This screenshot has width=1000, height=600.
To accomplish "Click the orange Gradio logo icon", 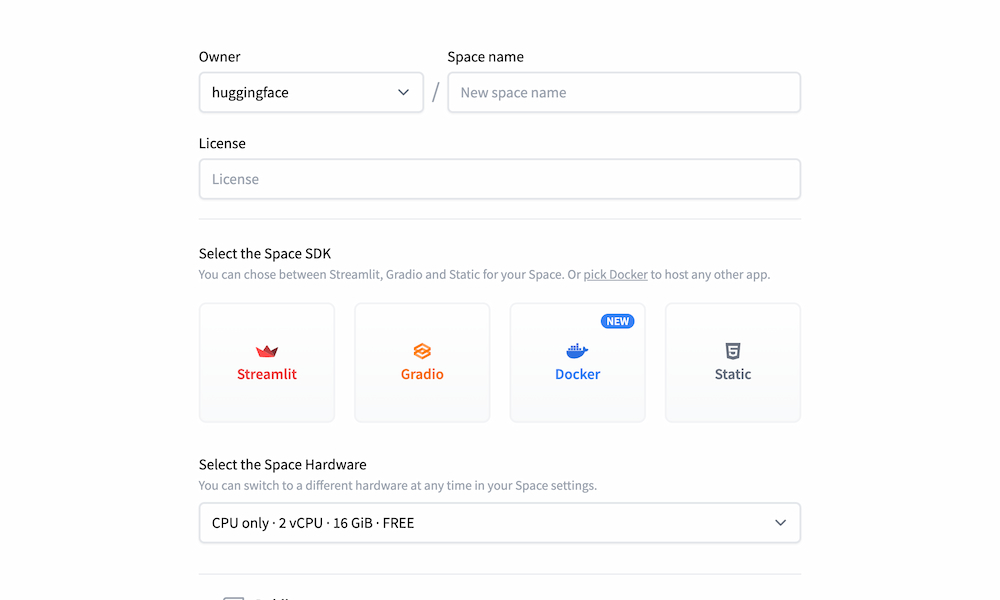I will pyautogui.click(x=422, y=351).
